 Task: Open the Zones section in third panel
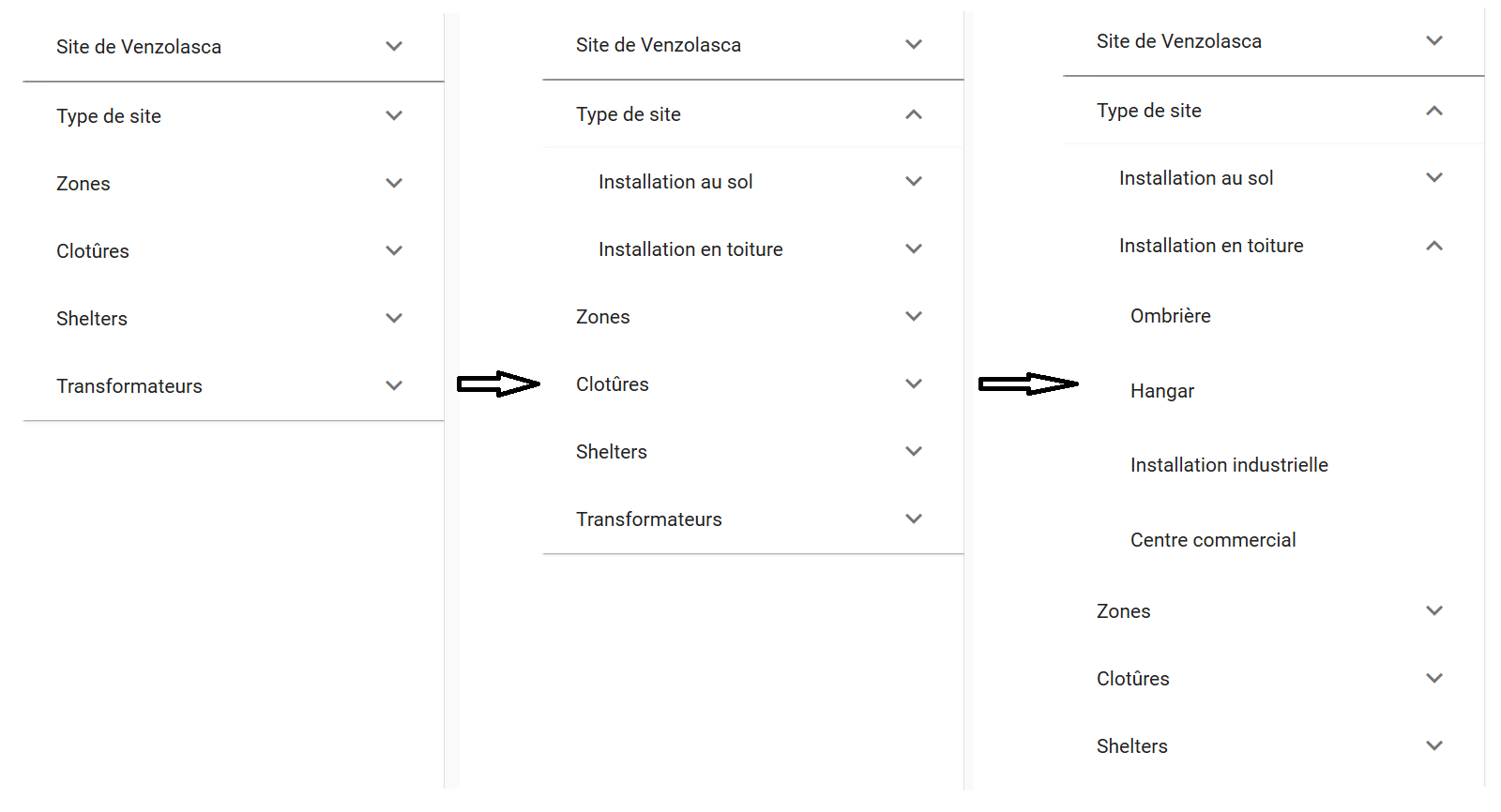tap(1123, 611)
